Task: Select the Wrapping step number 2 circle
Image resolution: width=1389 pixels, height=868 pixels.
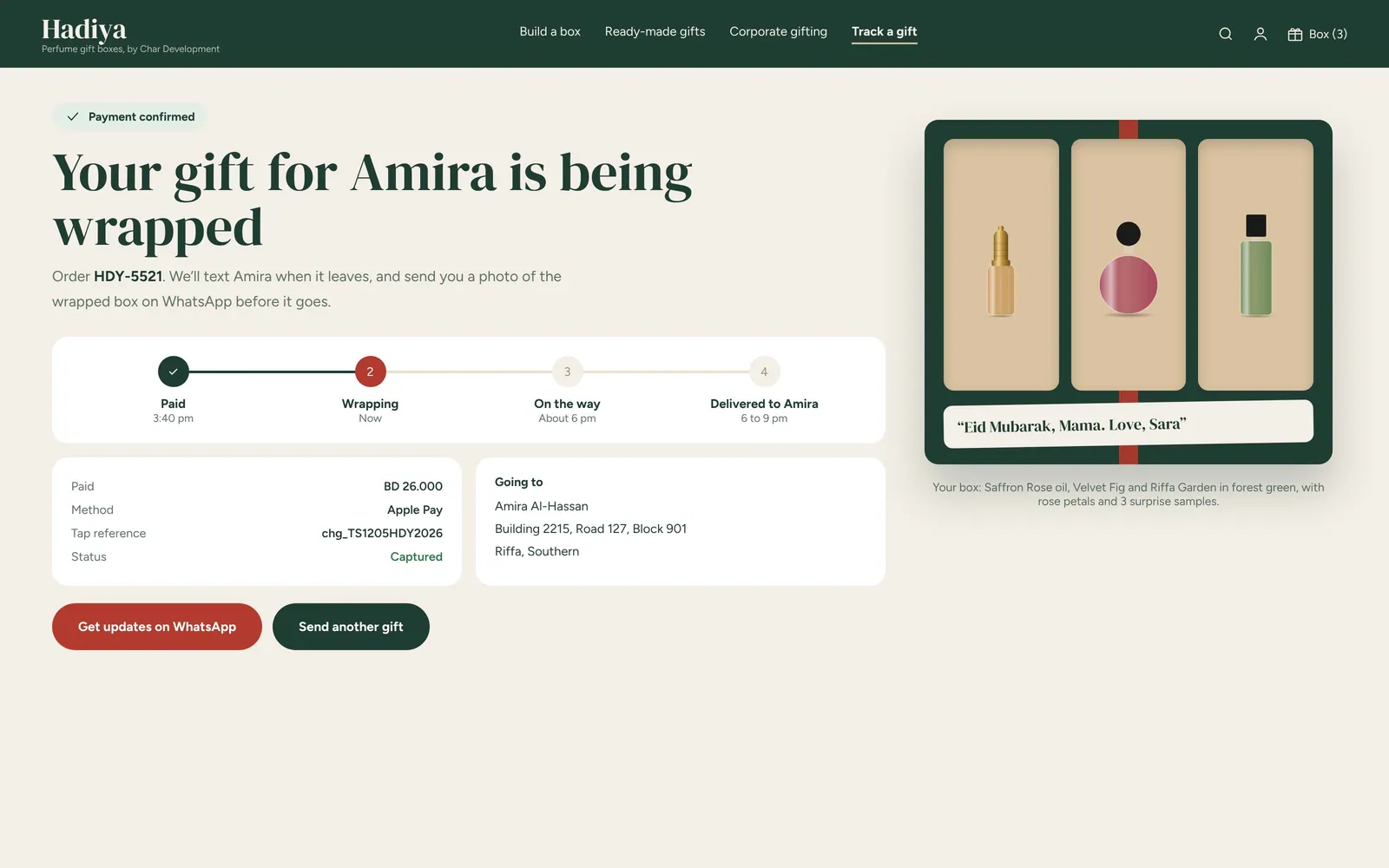Action: tap(370, 372)
